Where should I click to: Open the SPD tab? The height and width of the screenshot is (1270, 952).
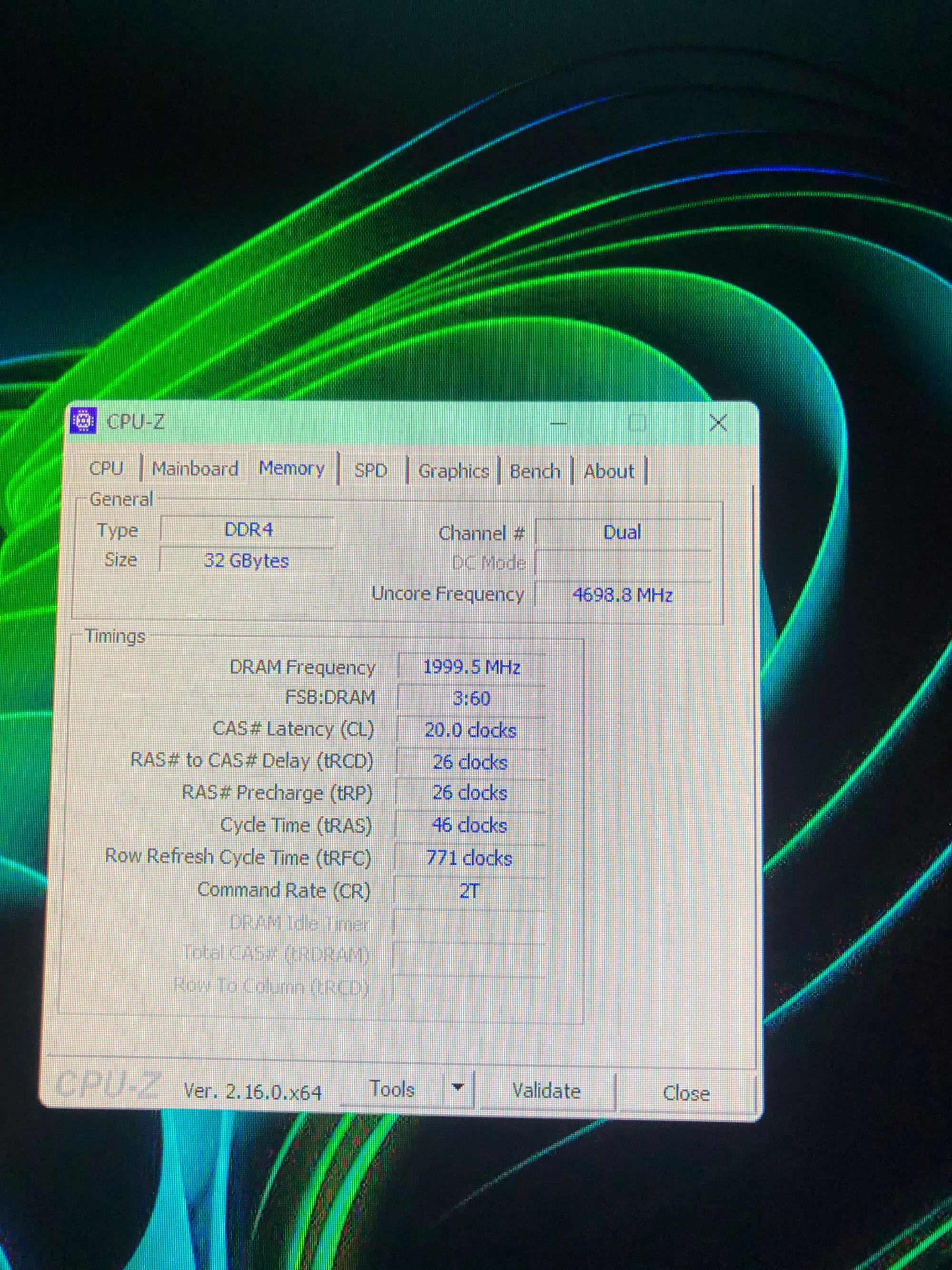point(371,471)
